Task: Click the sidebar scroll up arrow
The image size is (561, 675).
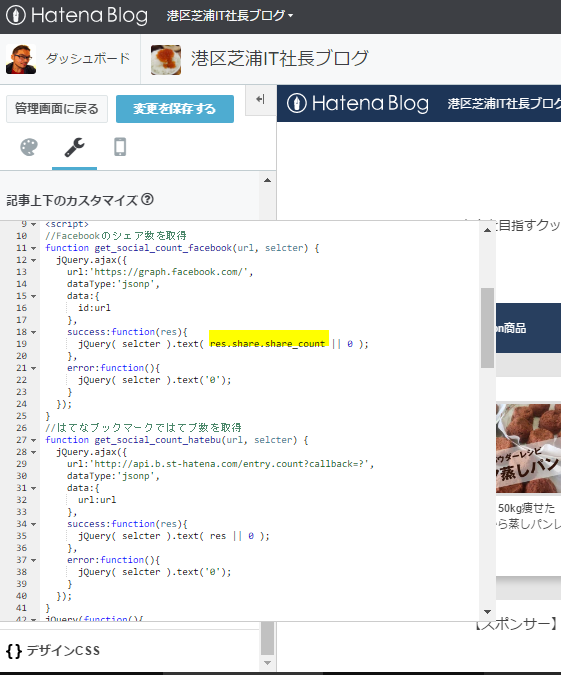Action: coord(267,180)
